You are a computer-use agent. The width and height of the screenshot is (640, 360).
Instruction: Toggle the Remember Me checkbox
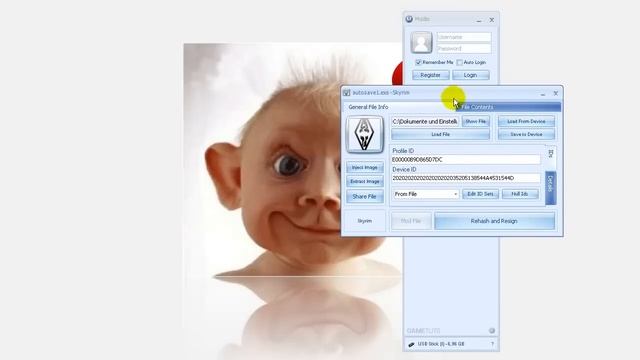pos(418,62)
